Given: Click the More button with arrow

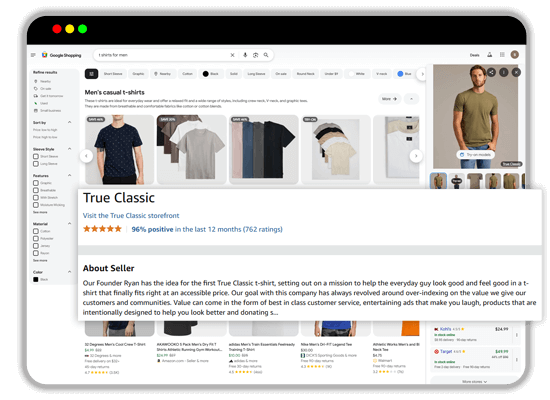Looking at the screenshot, I should point(390,99).
